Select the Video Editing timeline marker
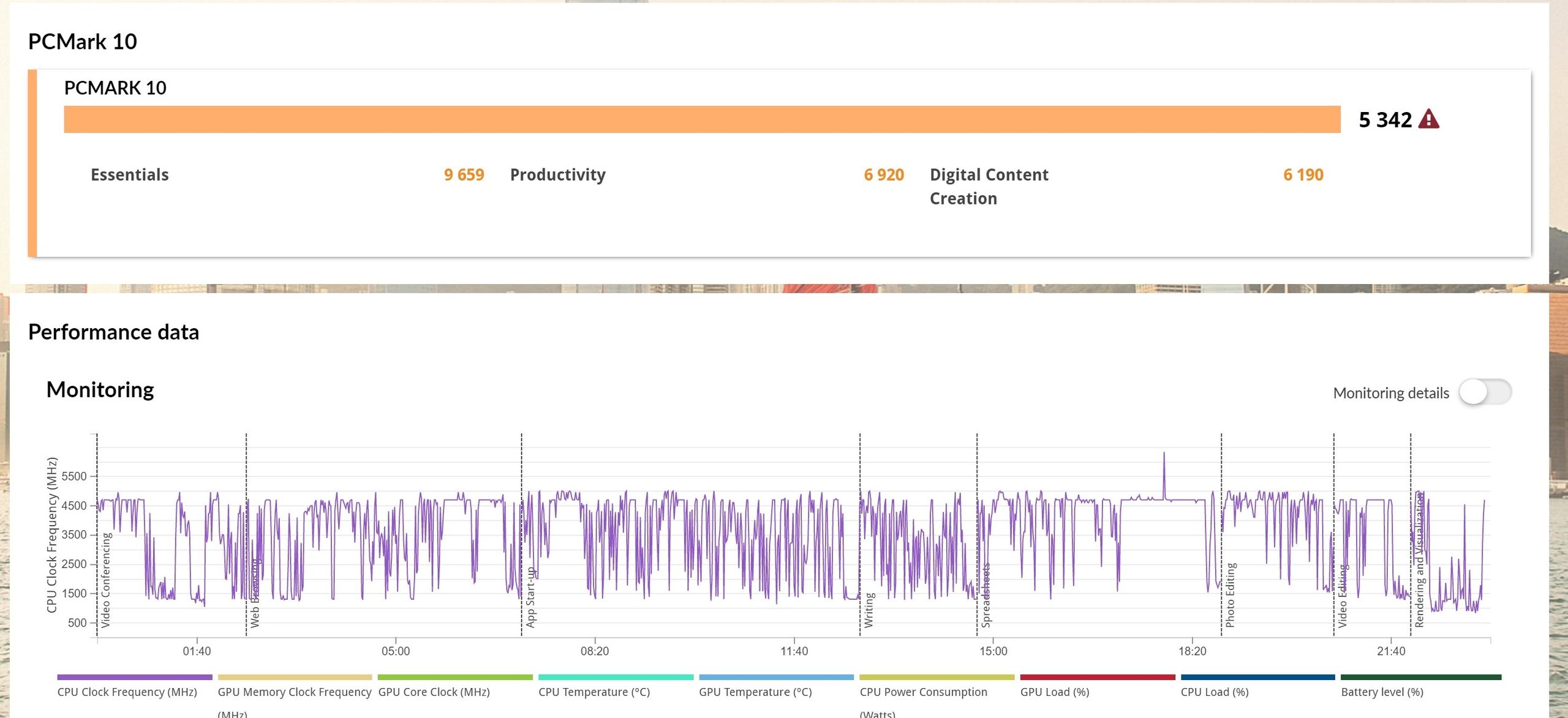Screen dimensions: 1568x718 [1342, 596]
